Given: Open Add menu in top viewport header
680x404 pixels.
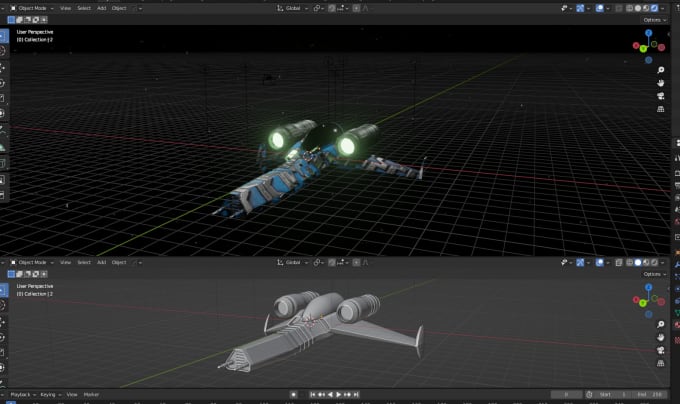Looking at the screenshot, I should tap(101, 8).
